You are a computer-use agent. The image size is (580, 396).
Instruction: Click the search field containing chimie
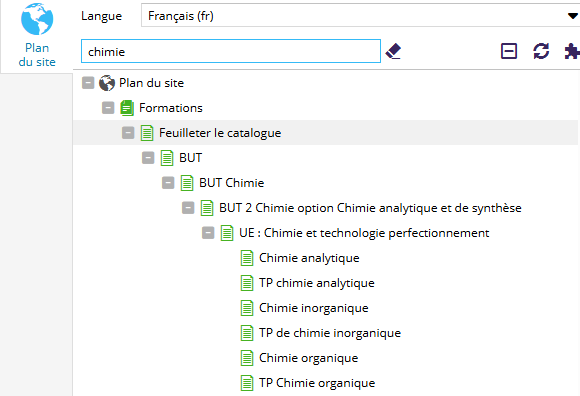point(231,51)
